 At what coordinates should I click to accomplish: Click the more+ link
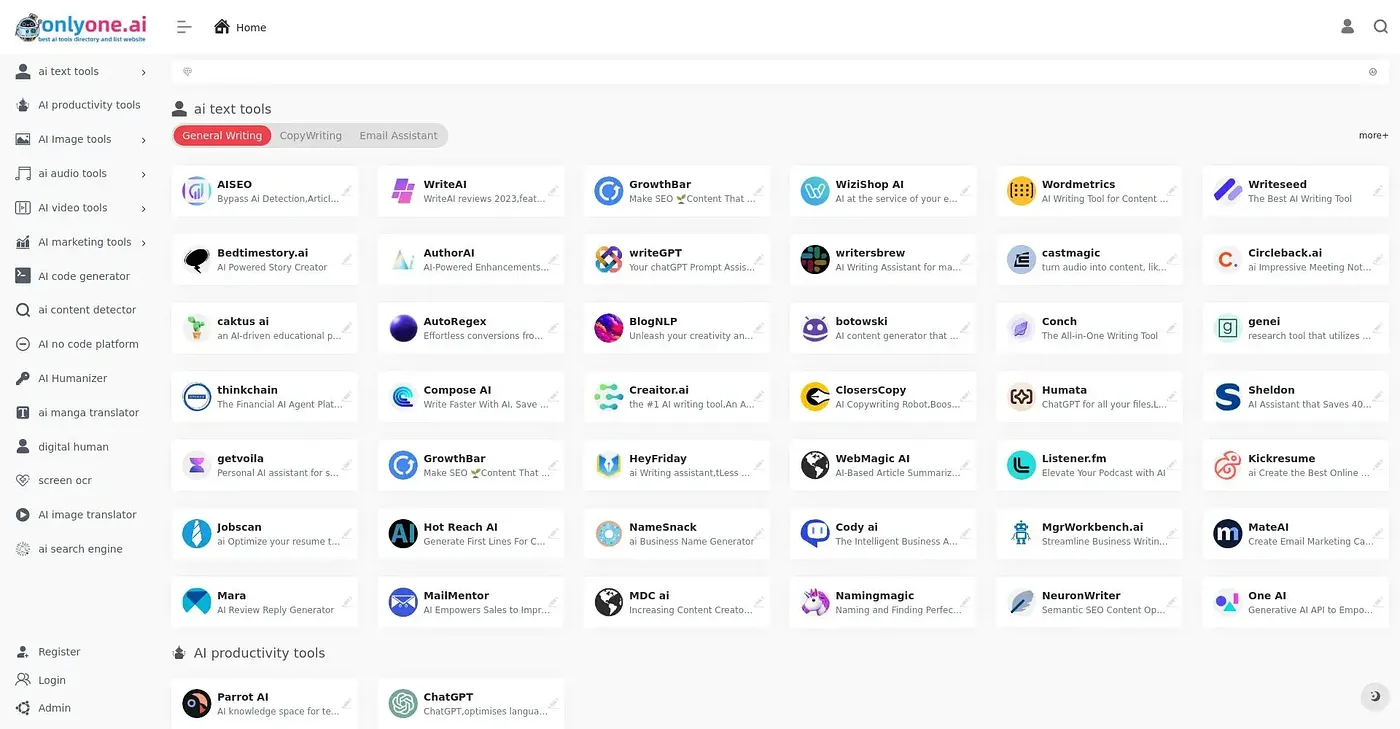point(1373,135)
